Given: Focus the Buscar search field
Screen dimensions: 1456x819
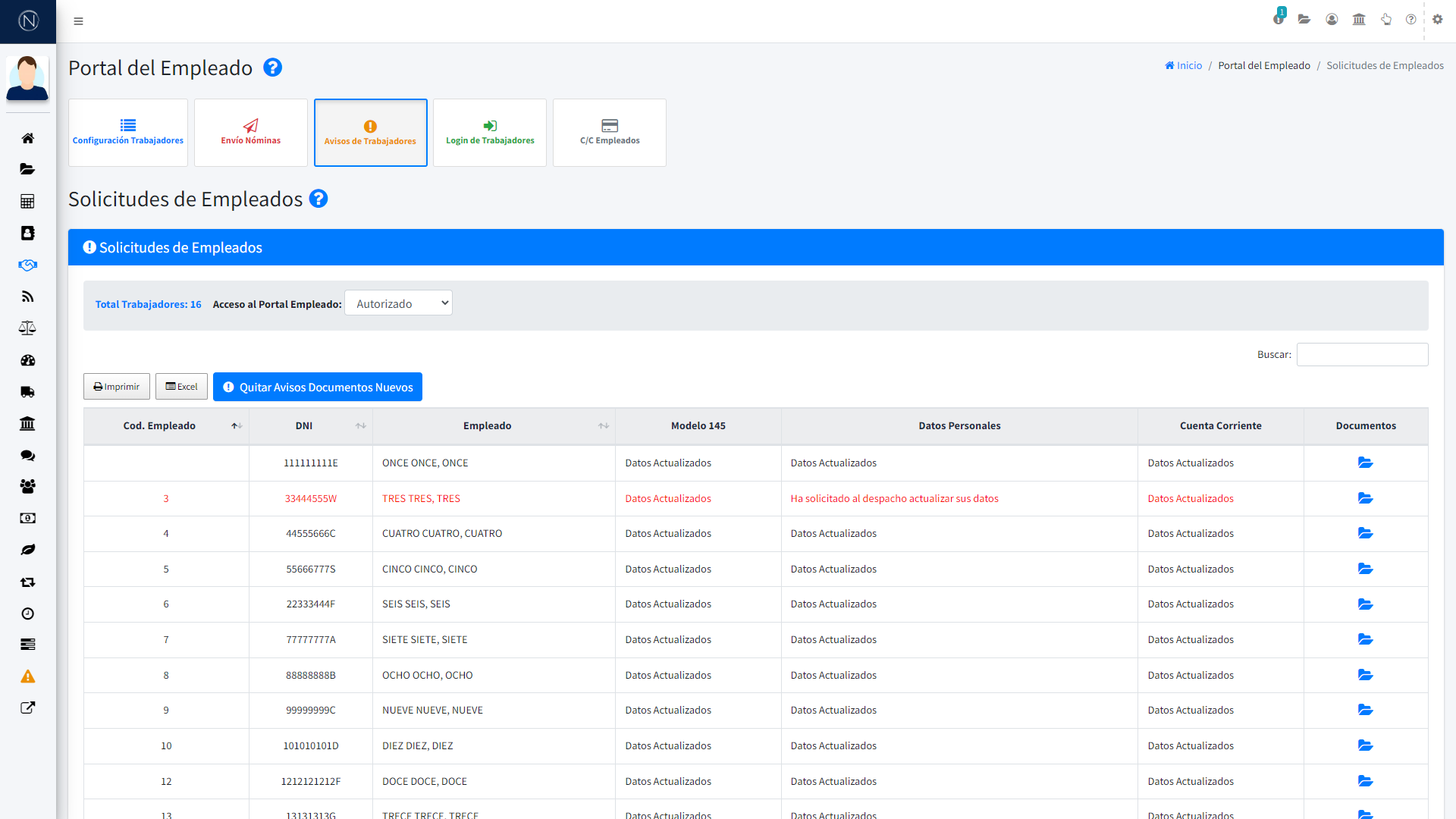Looking at the screenshot, I should [x=1362, y=354].
